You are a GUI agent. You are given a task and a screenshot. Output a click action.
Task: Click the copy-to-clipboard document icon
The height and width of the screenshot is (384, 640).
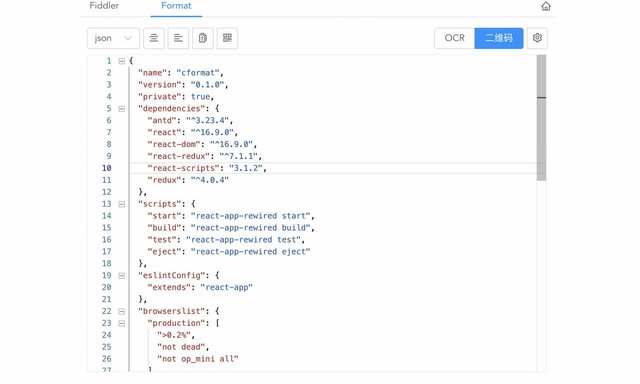click(x=203, y=38)
